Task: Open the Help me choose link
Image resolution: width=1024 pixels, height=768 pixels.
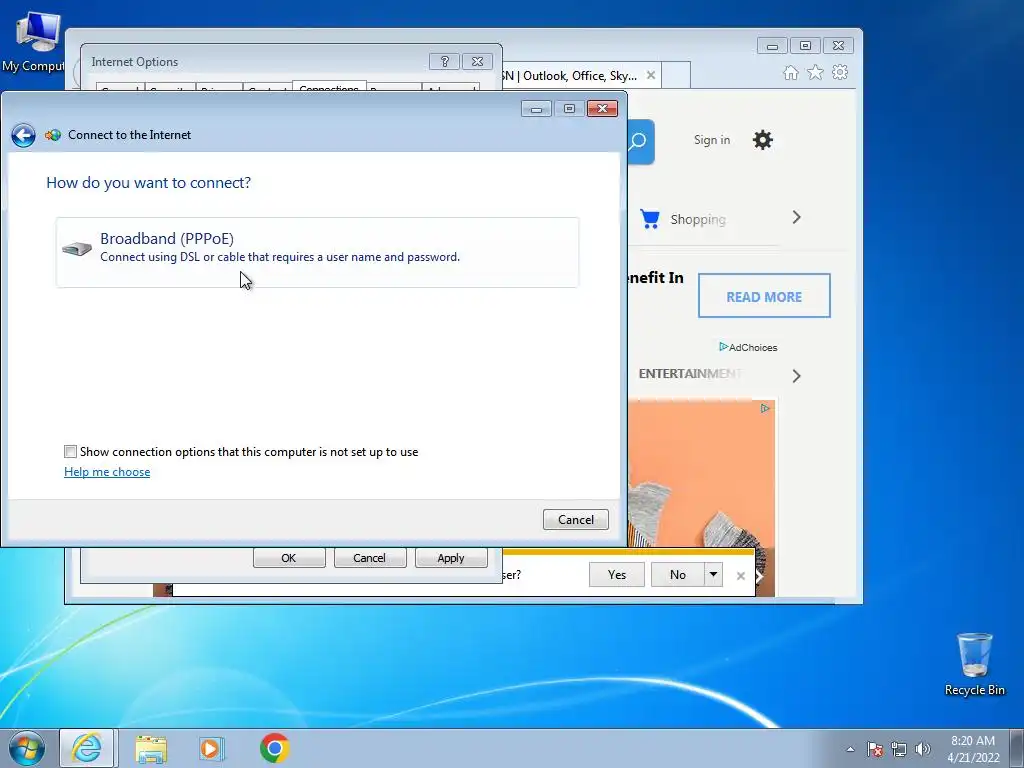Action: point(107,472)
